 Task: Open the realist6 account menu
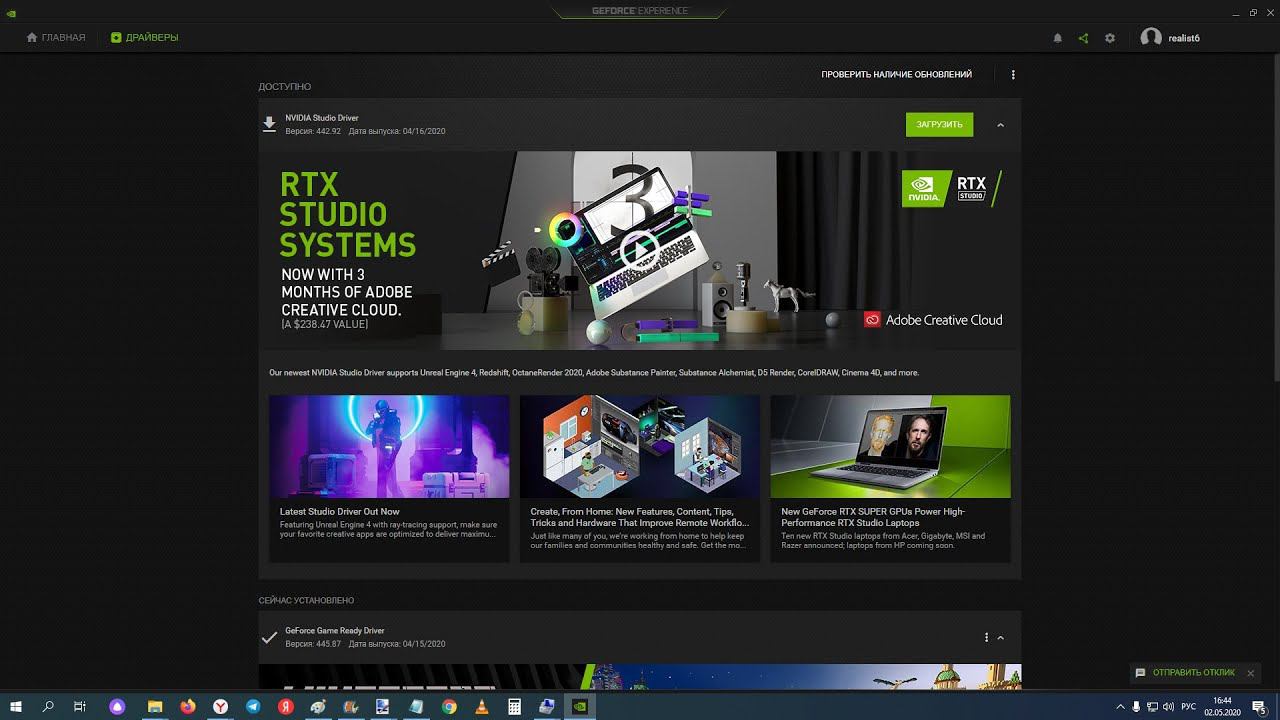[1170, 38]
